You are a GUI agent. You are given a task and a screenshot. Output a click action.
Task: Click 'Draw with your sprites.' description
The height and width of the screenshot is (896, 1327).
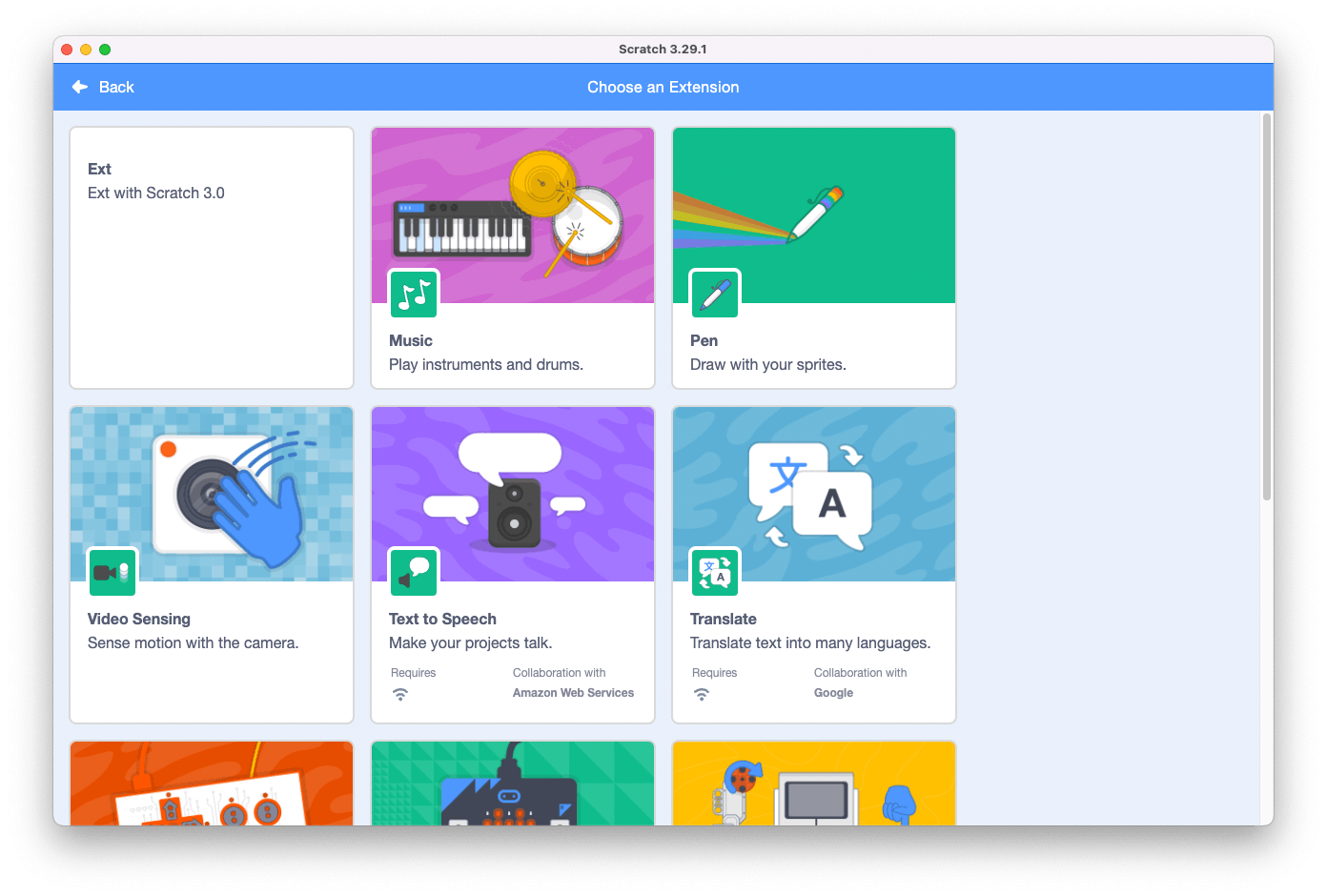click(x=768, y=364)
